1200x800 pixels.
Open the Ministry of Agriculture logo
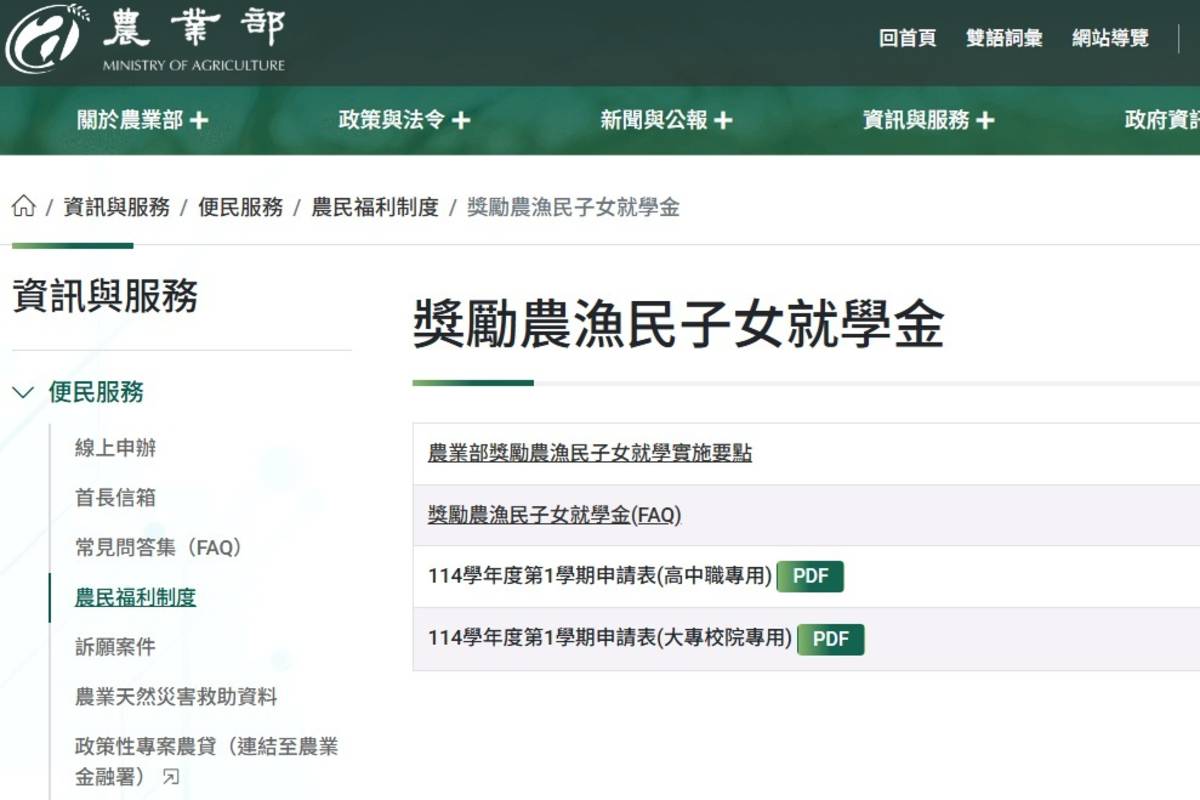pos(147,38)
